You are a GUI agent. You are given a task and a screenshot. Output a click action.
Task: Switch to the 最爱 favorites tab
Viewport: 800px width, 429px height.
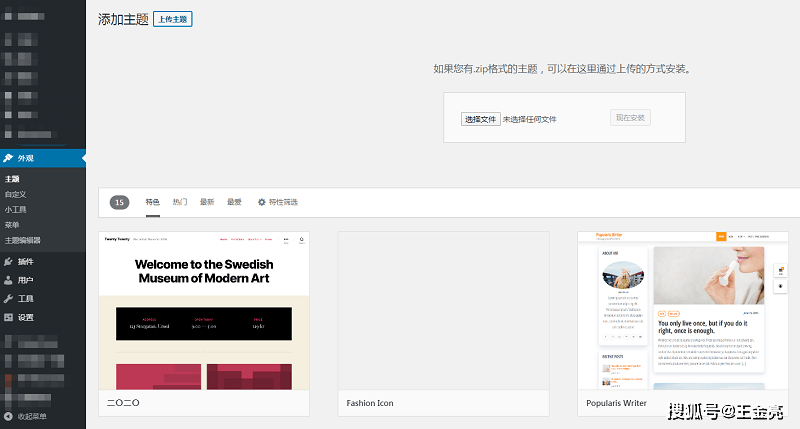tap(234, 202)
